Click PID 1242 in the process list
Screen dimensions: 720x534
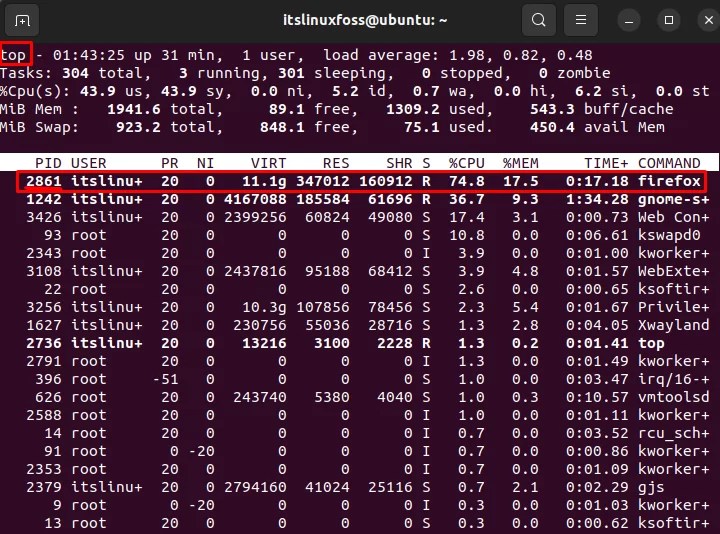[x=44, y=199]
